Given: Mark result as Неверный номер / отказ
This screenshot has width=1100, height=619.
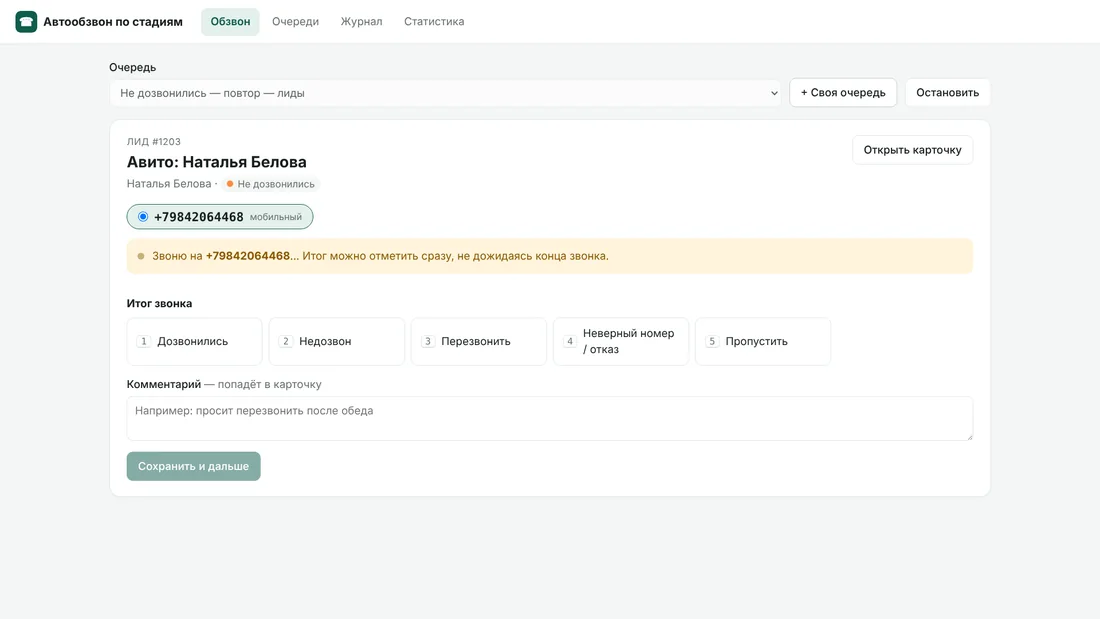Looking at the screenshot, I should click(x=621, y=342).
